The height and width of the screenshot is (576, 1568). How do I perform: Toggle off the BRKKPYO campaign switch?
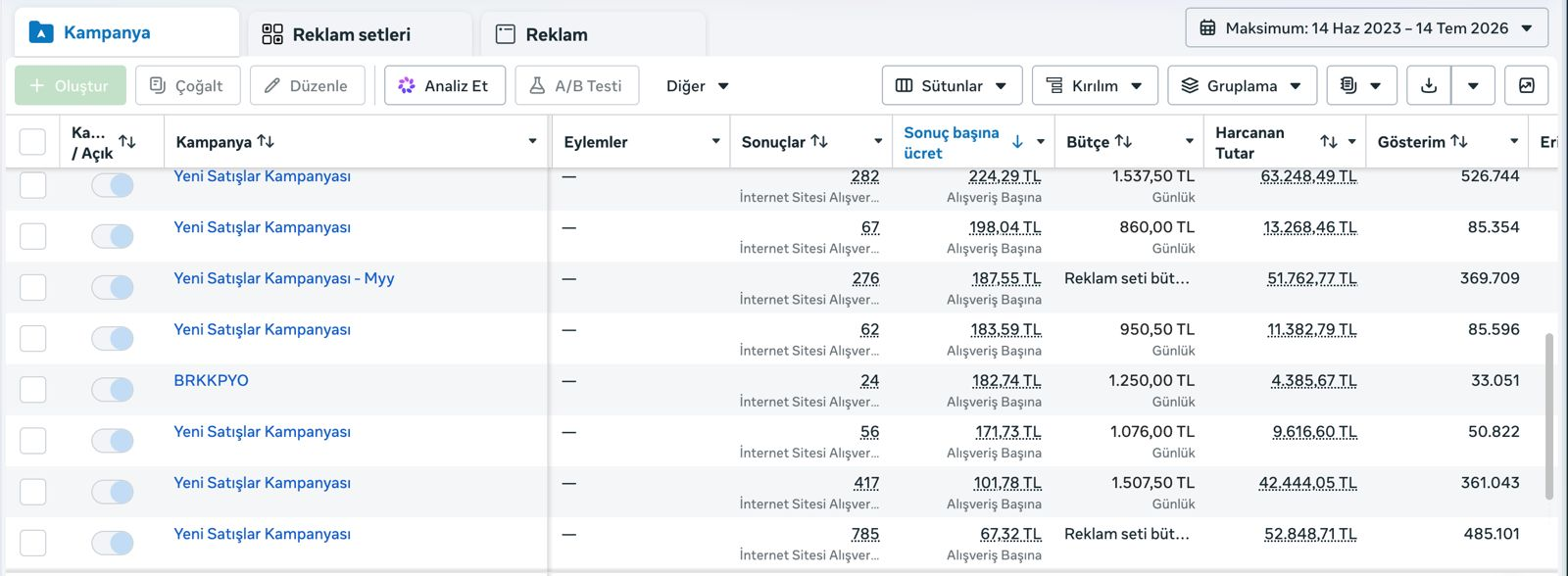click(113, 390)
